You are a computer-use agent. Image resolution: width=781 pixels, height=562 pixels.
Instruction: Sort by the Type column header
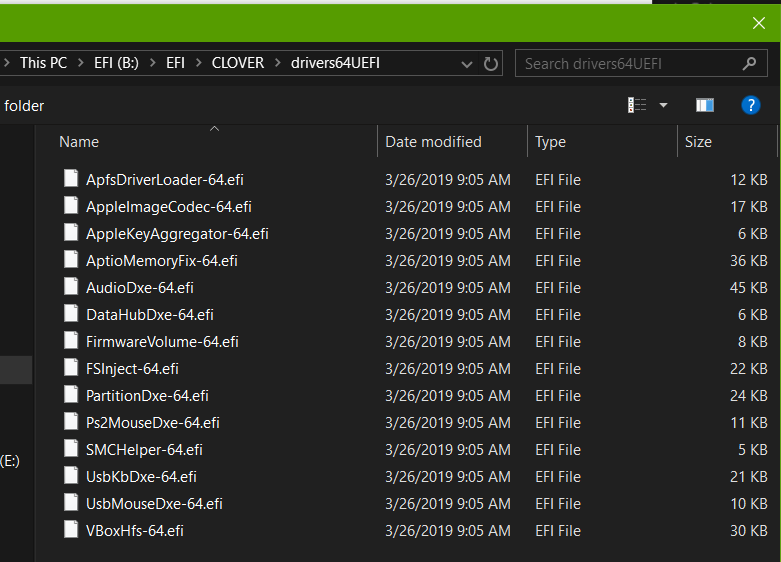(550, 142)
